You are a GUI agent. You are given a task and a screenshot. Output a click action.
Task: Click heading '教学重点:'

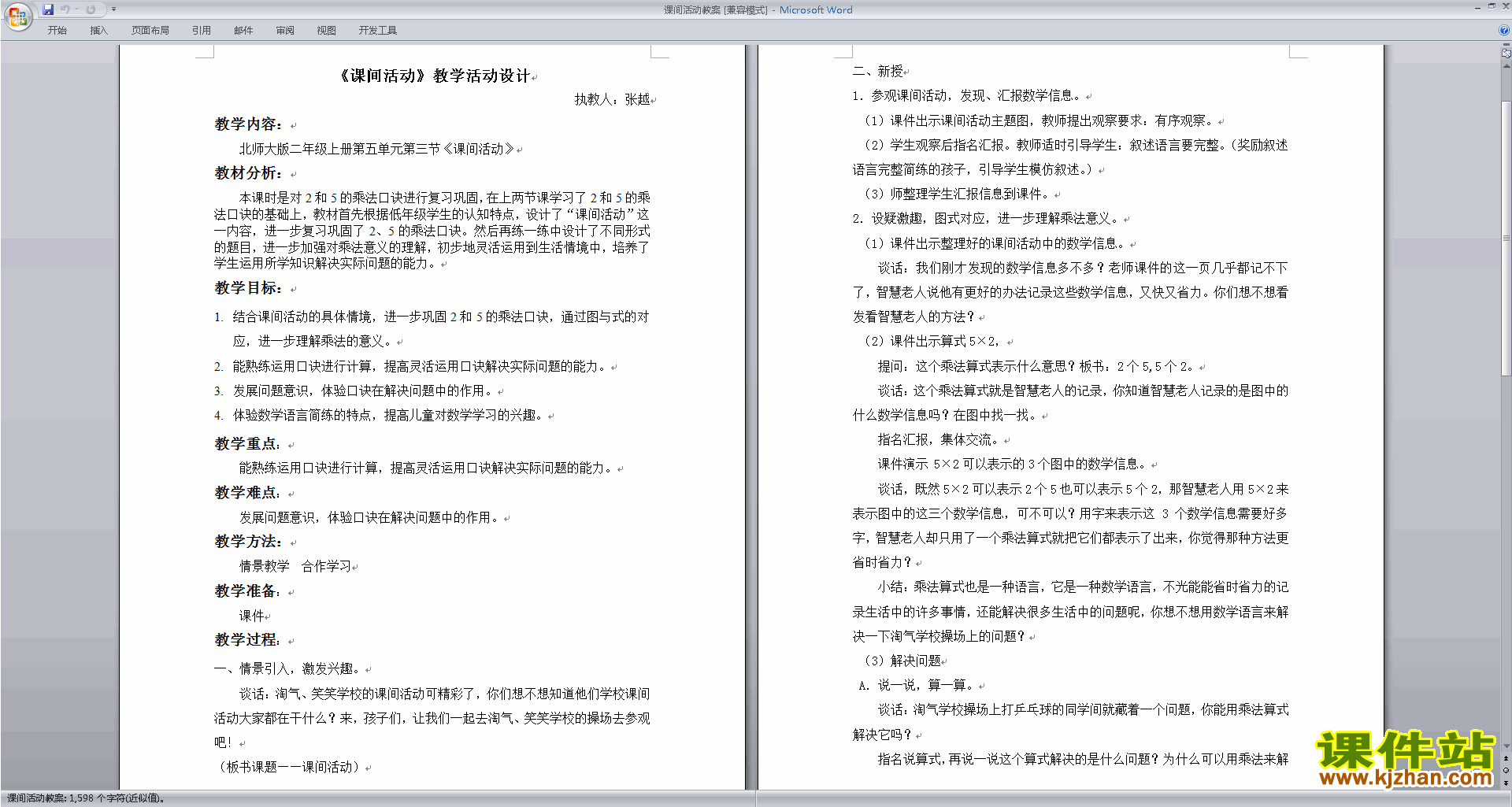pos(248,444)
